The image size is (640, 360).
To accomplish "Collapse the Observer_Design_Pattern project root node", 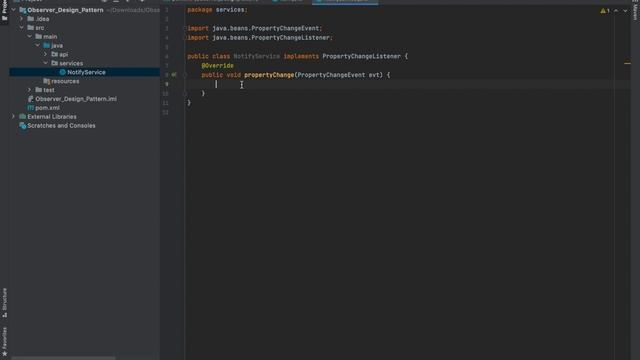I will pos(13,10).
